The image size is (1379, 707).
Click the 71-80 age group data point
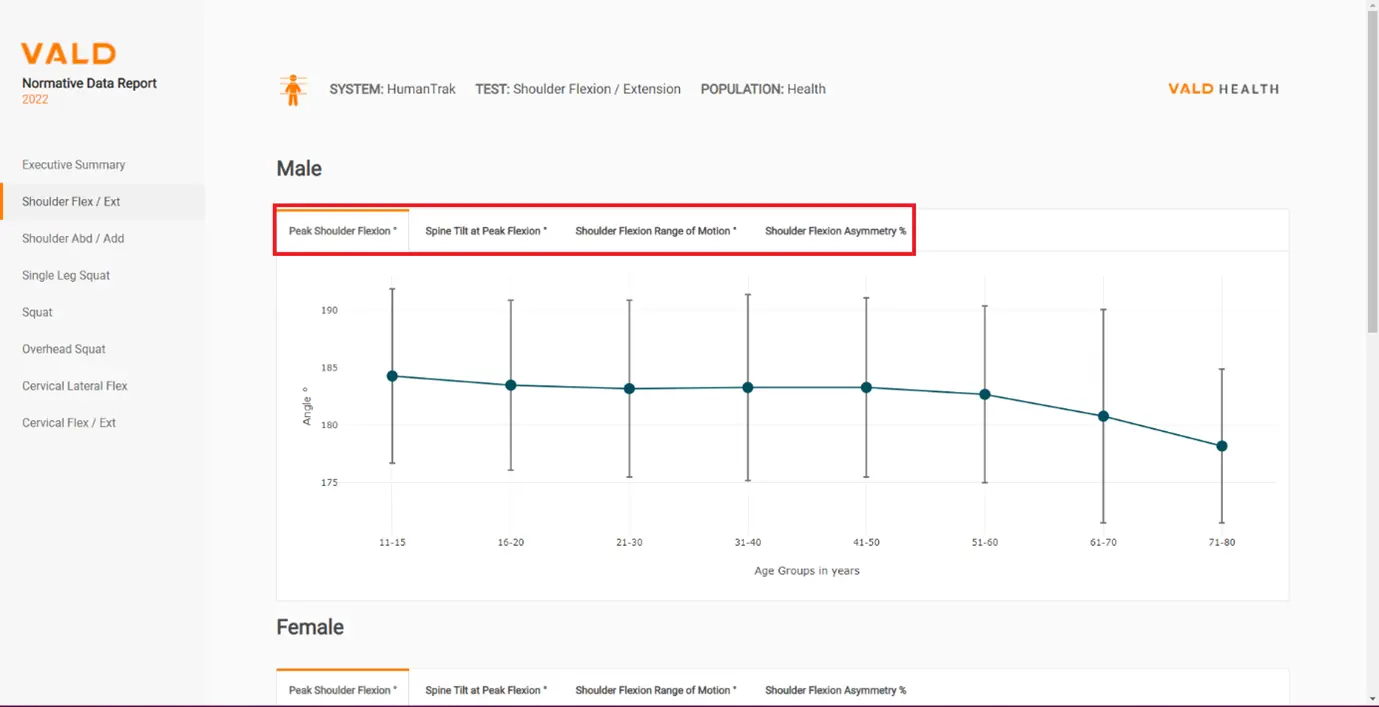pos(1221,446)
